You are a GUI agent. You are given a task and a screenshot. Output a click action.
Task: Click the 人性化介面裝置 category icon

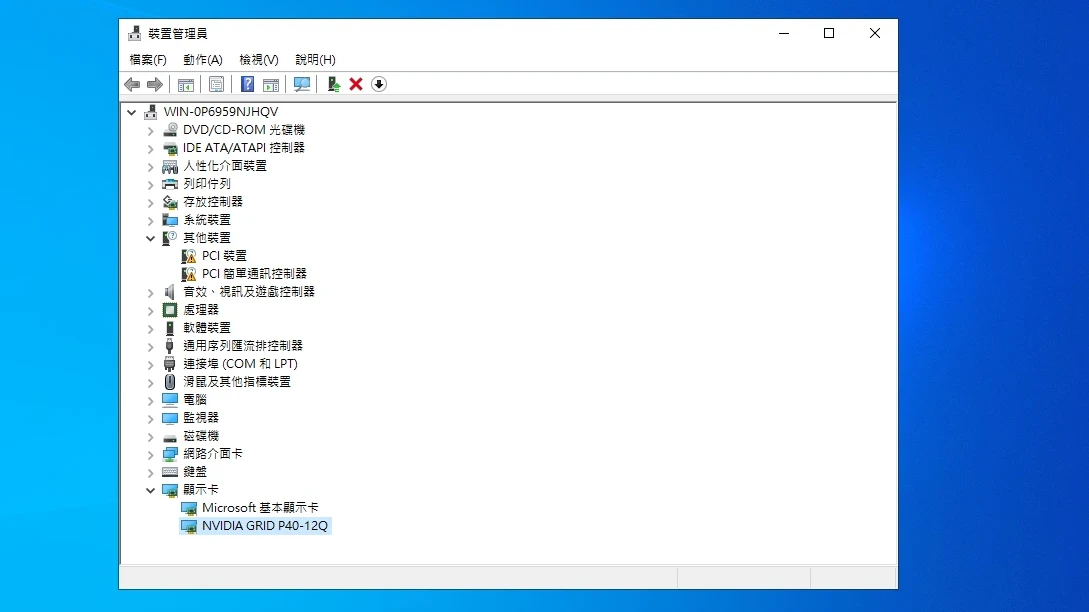[x=170, y=166]
